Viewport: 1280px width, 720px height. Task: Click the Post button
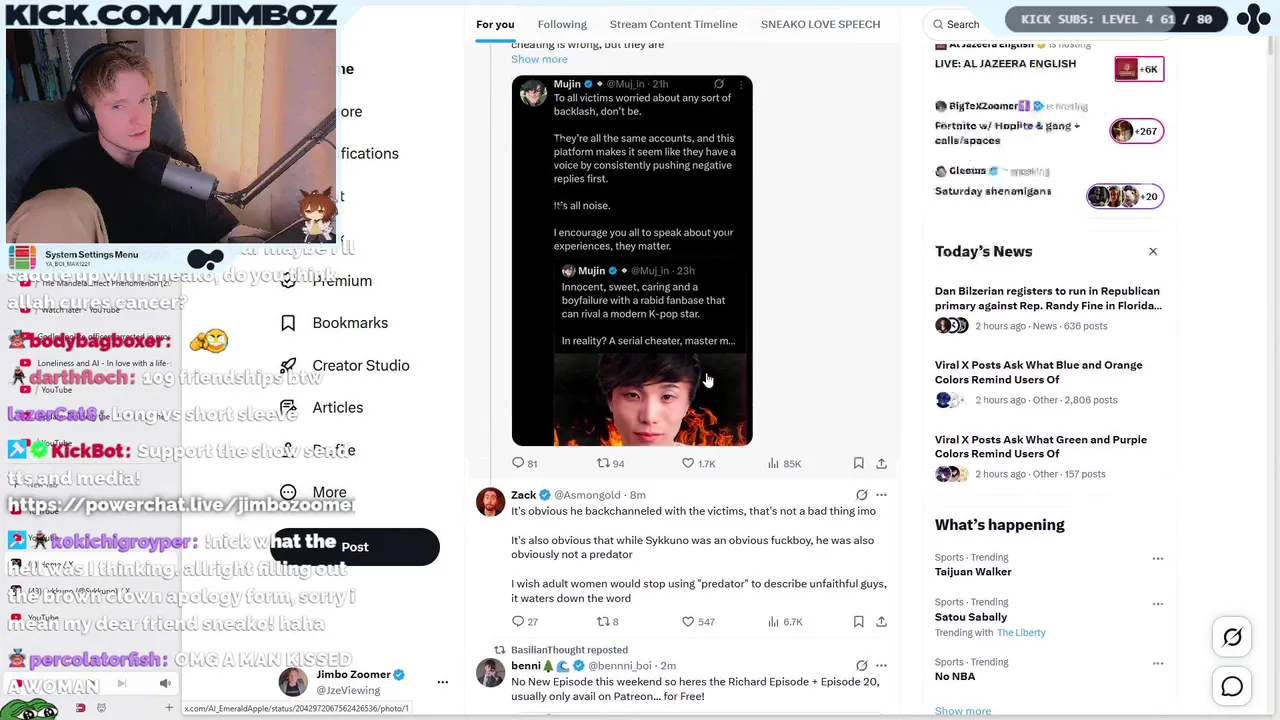pos(355,547)
